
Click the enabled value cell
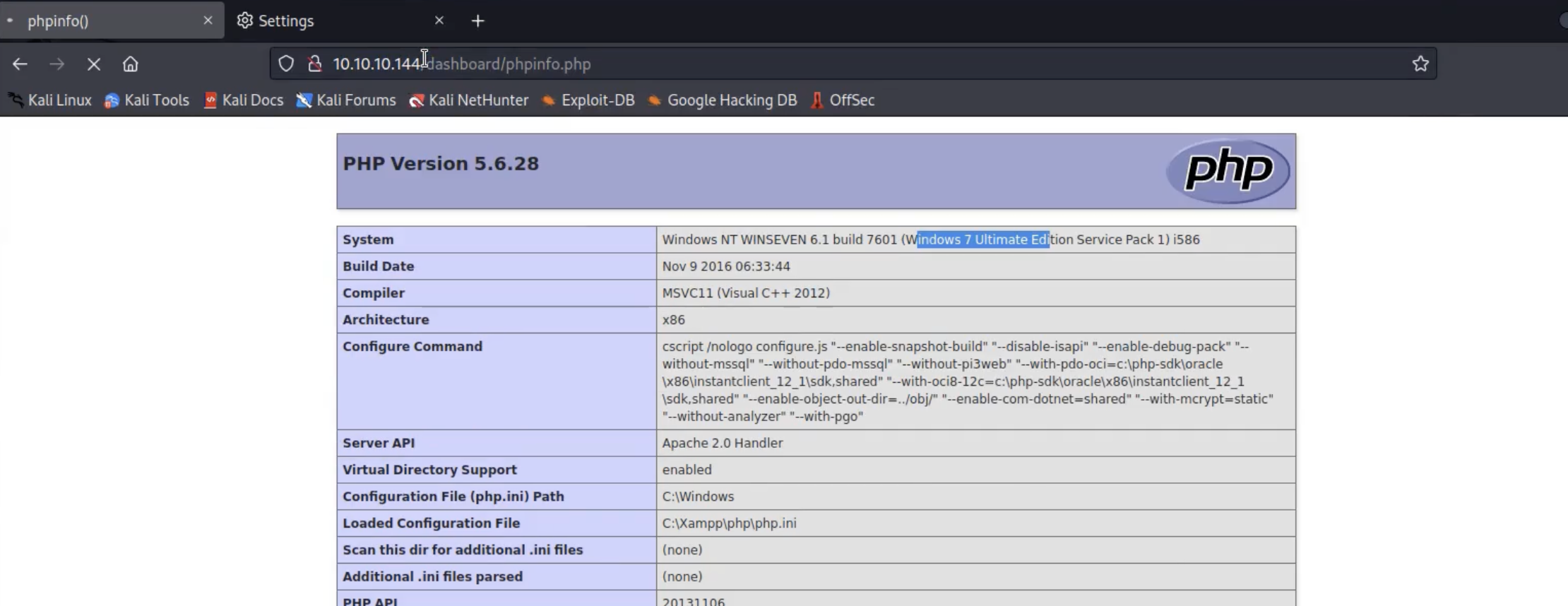click(x=687, y=470)
